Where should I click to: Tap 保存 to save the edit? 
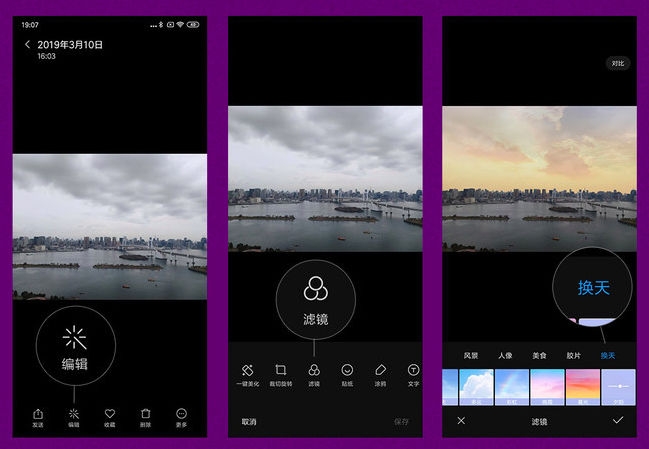pos(401,422)
